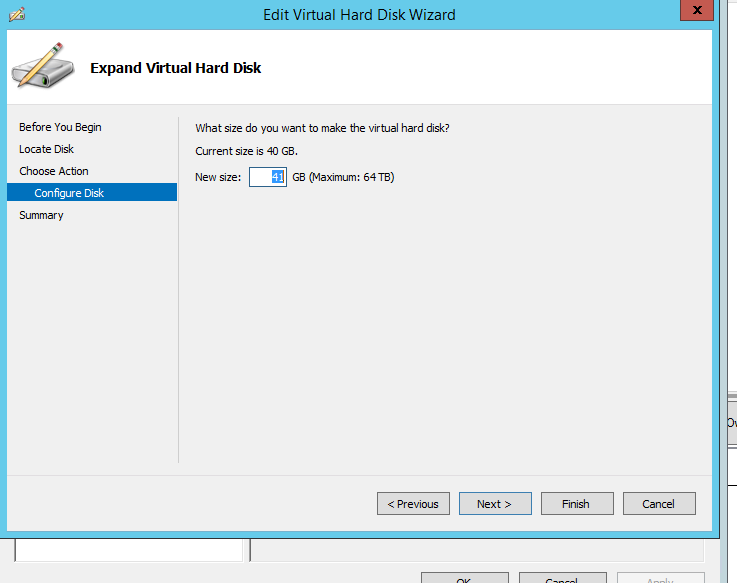Click the wizard window title text
The width and height of the screenshot is (737, 583).
[359, 15]
